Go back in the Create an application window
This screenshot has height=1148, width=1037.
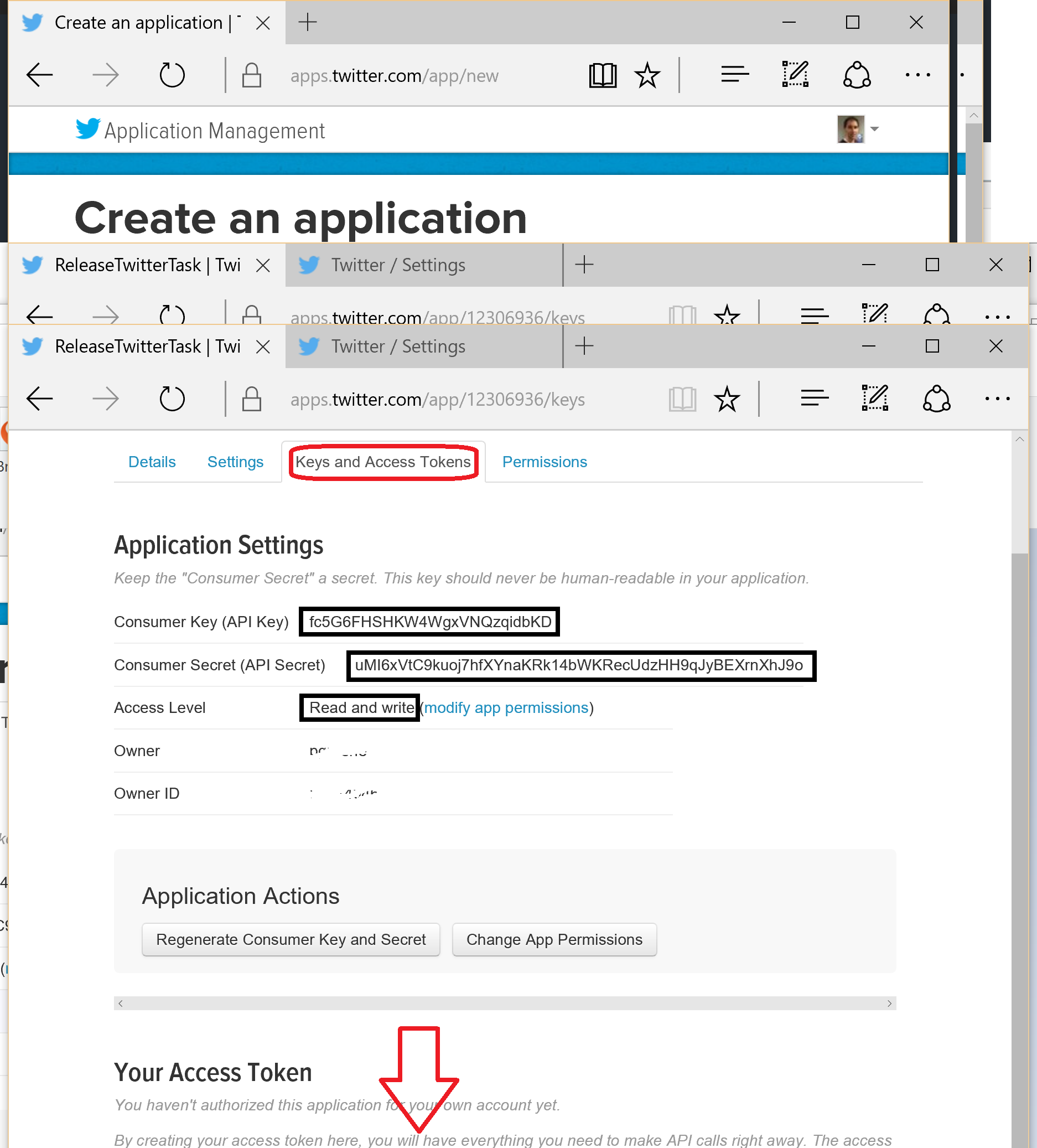(40, 75)
